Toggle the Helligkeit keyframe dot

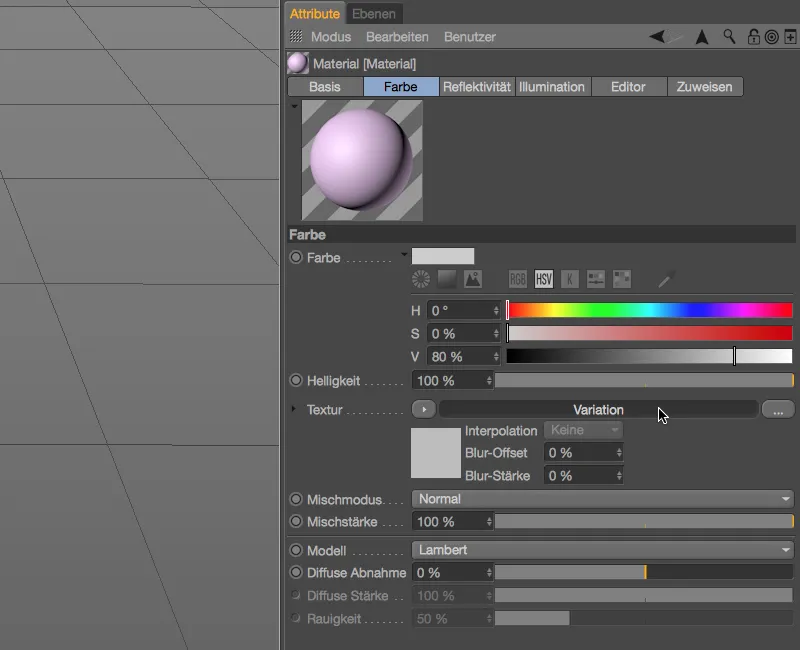pos(296,381)
